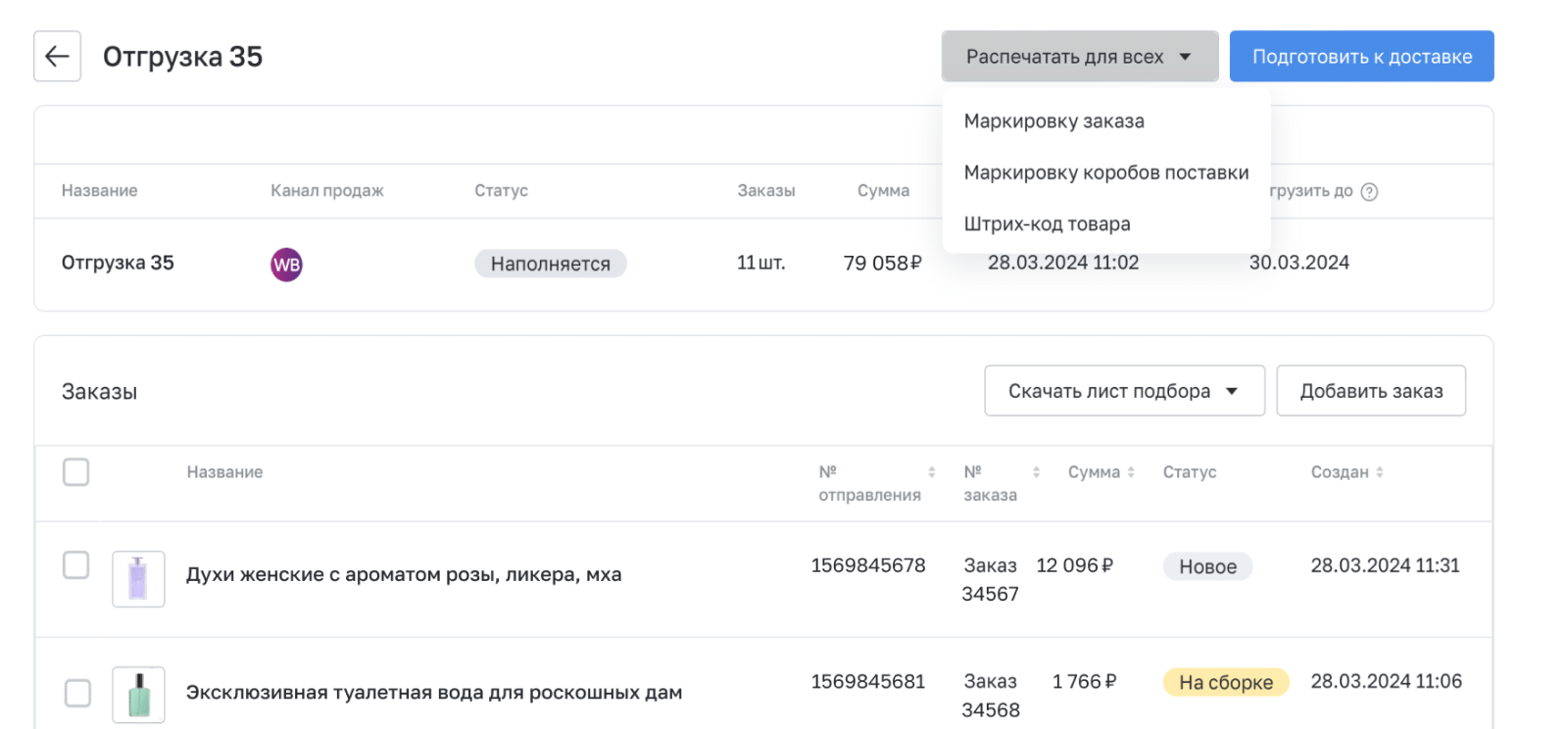Sort orders by order number arrows
This screenshot has width=1568, height=729.
(x=1036, y=472)
